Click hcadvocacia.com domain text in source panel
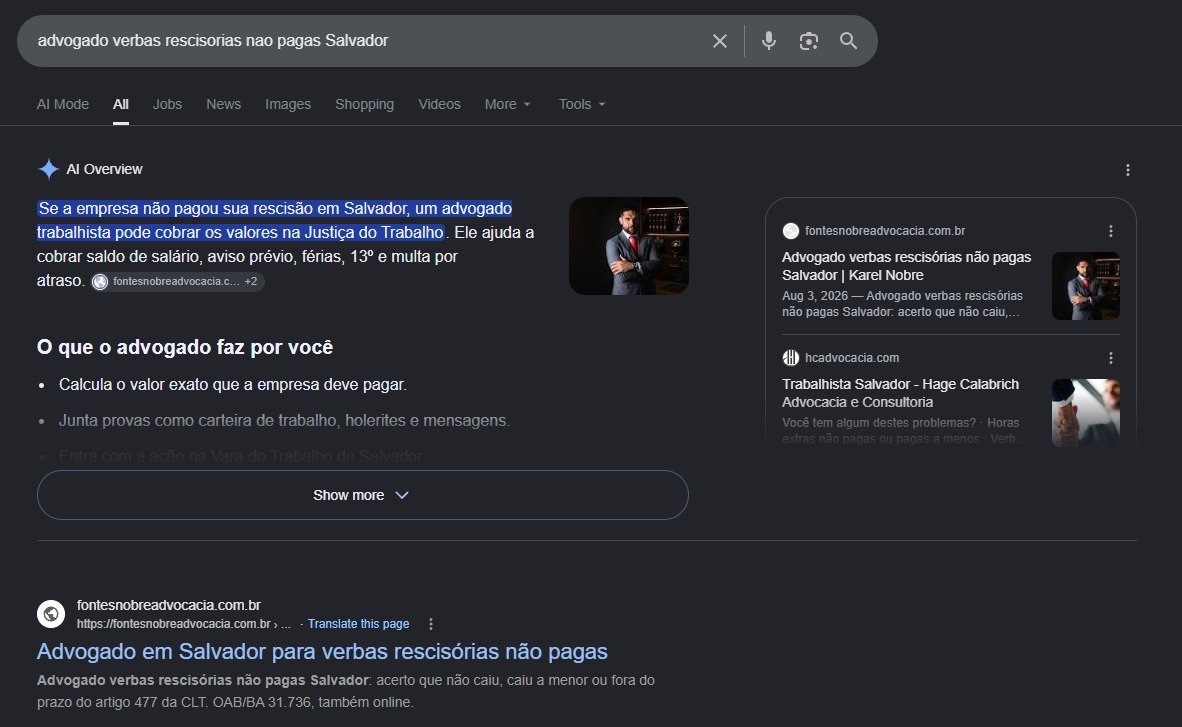This screenshot has height=727, width=1182. 852,357
